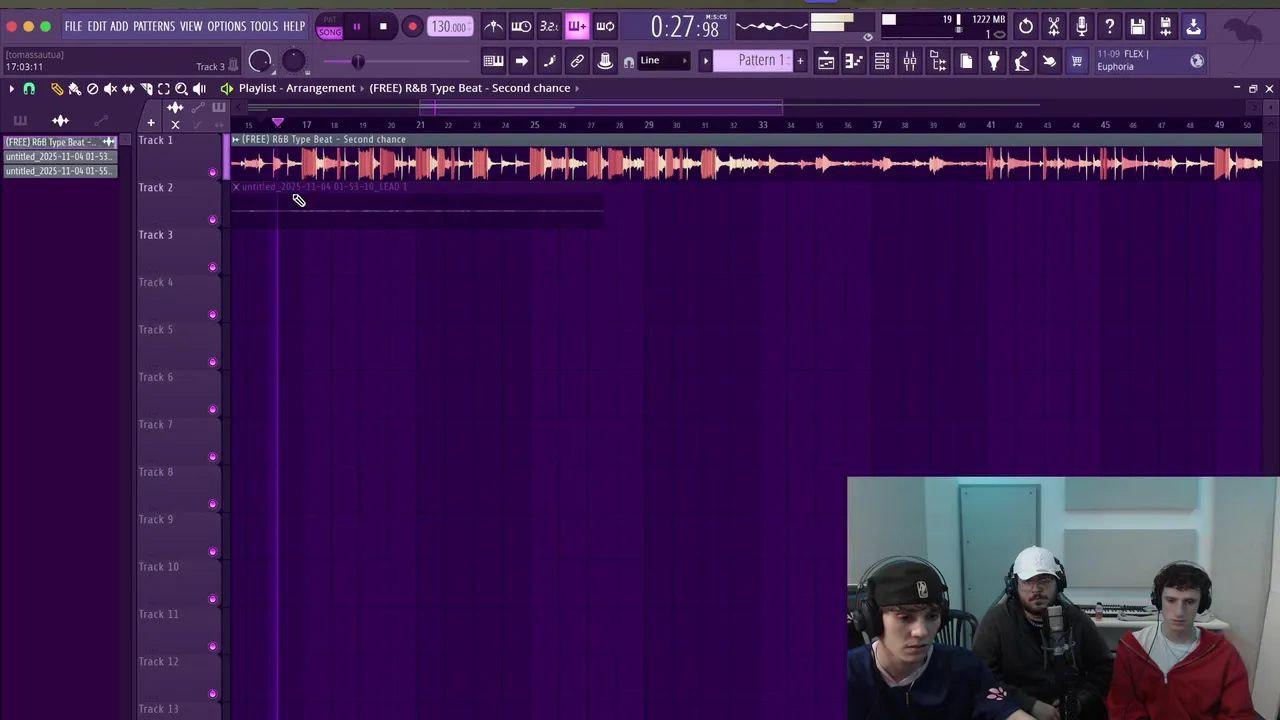Click the 130.000 tempo field

(450, 27)
